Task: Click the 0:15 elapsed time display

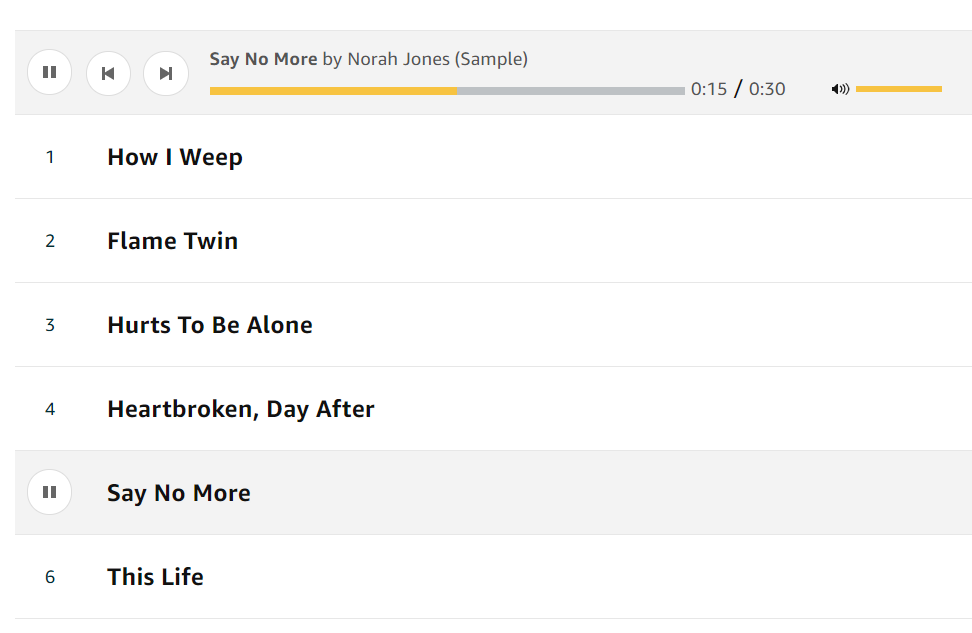Action: (x=709, y=89)
